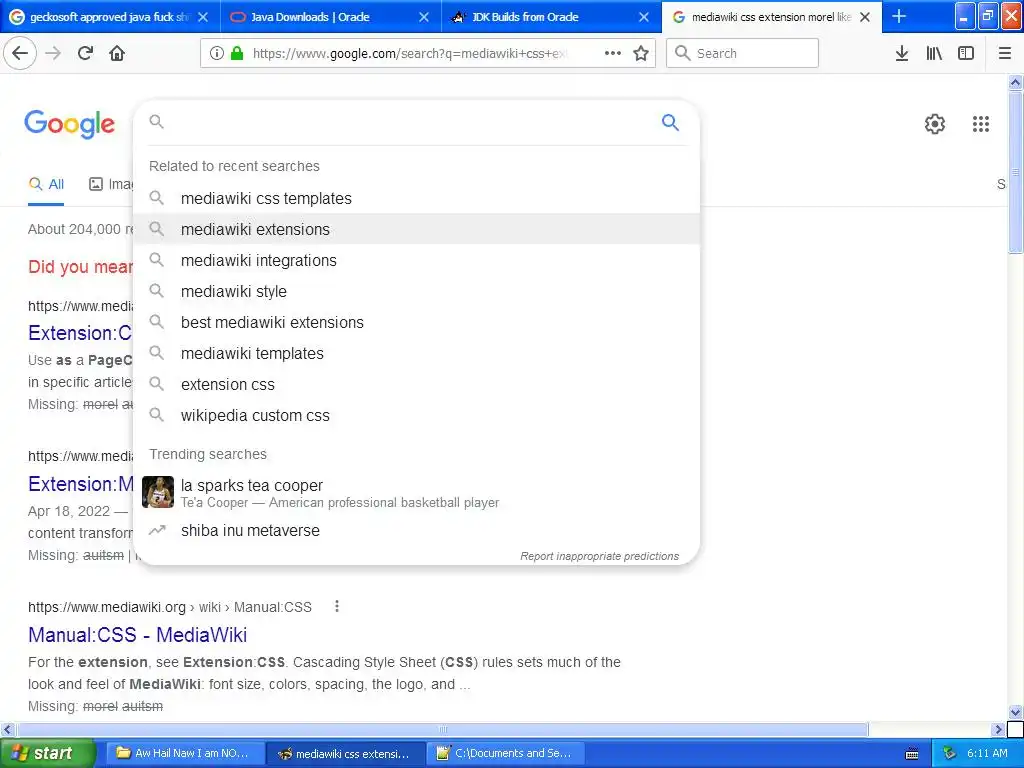Open the Google apps grid
Screen dimensions: 1024x768
click(980, 124)
